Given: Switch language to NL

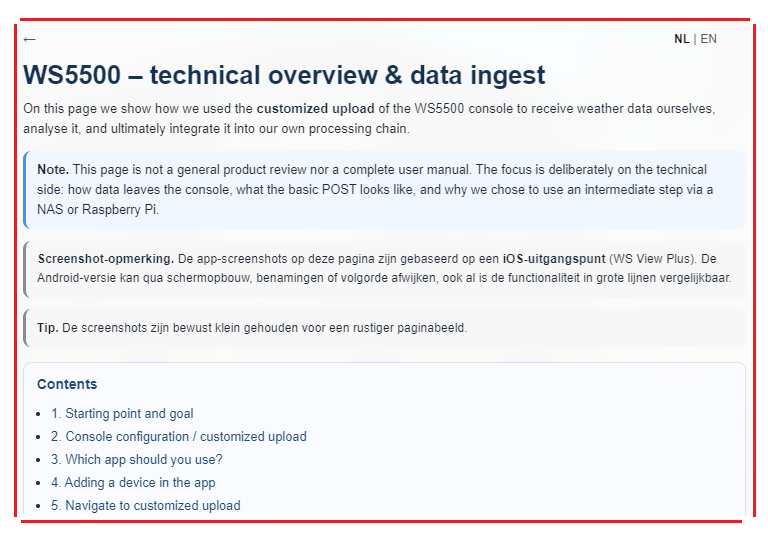Looking at the screenshot, I should [x=681, y=39].
